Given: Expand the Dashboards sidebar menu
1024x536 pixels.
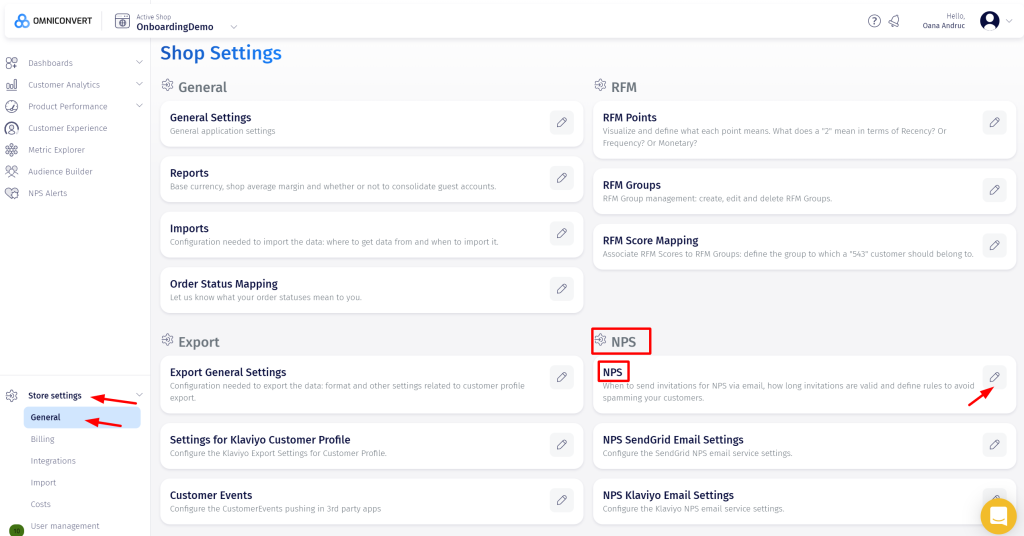Looking at the screenshot, I should point(139,63).
